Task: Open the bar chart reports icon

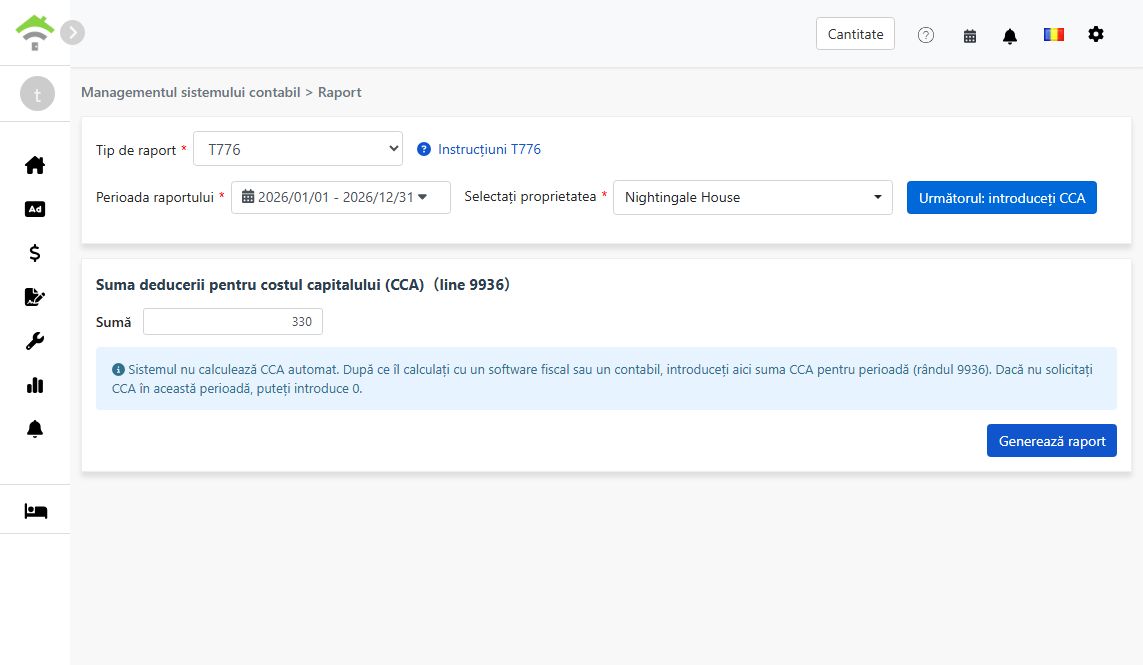Action: point(35,385)
